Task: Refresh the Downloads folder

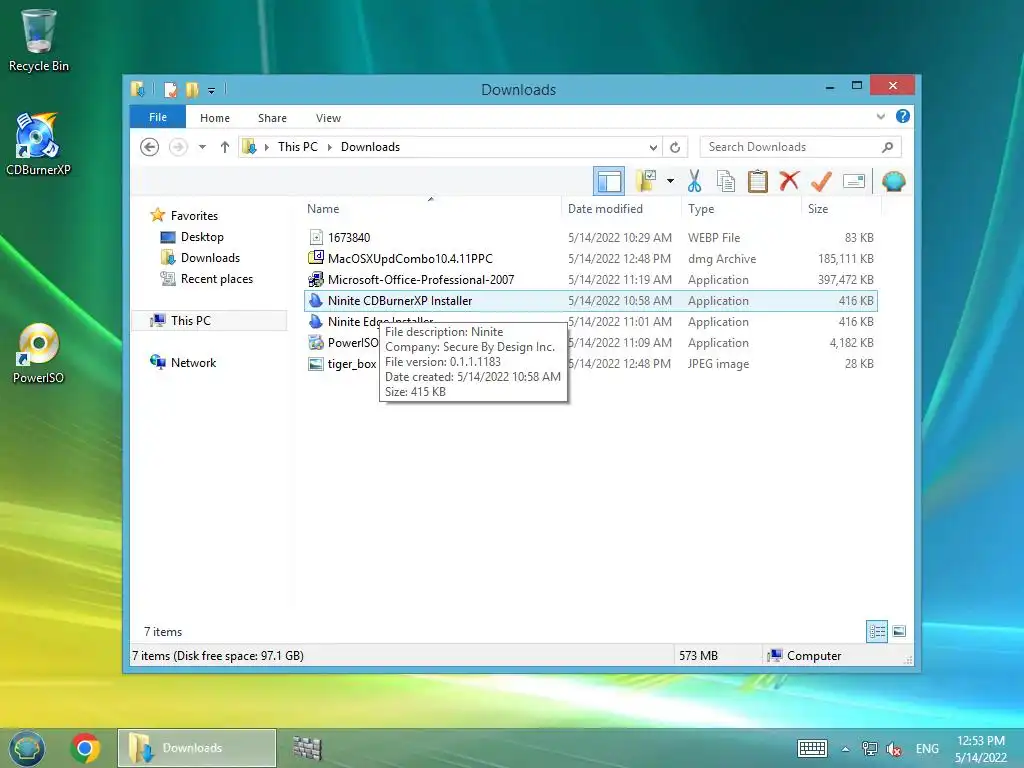Action: tap(675, 147)
